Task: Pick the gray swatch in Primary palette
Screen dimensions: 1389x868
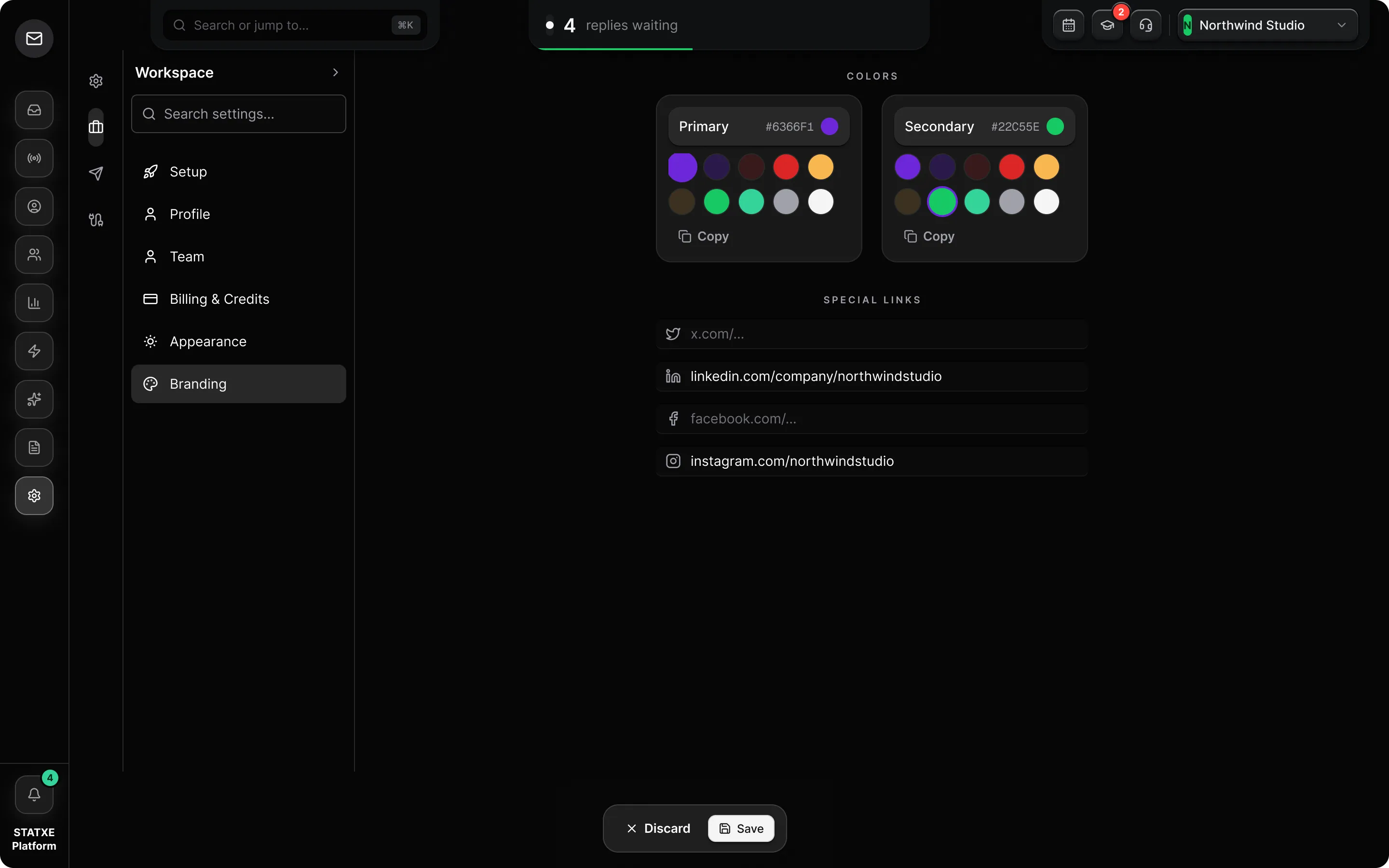Action: click(786, 202)
